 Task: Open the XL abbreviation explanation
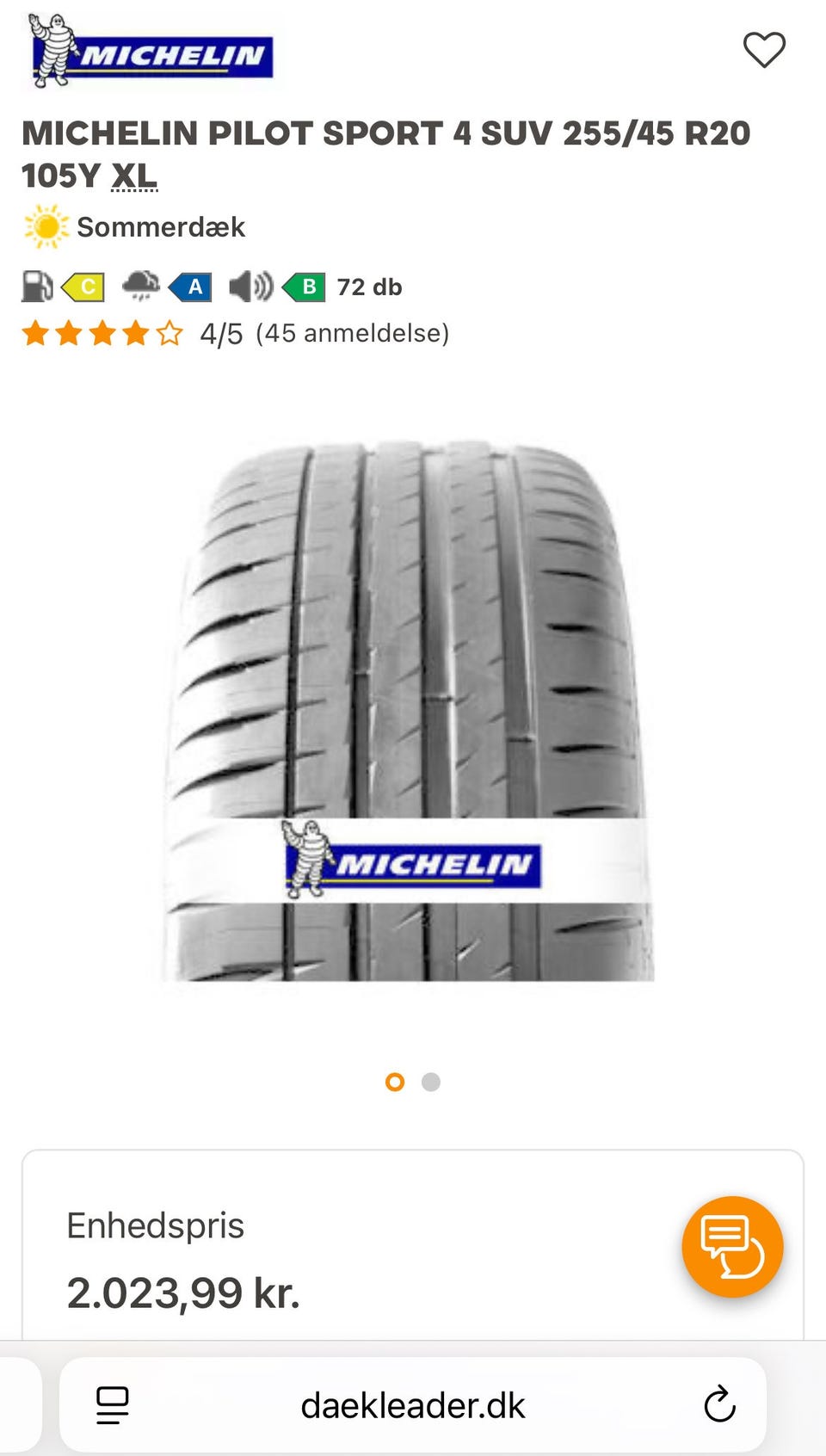[135, 176]
